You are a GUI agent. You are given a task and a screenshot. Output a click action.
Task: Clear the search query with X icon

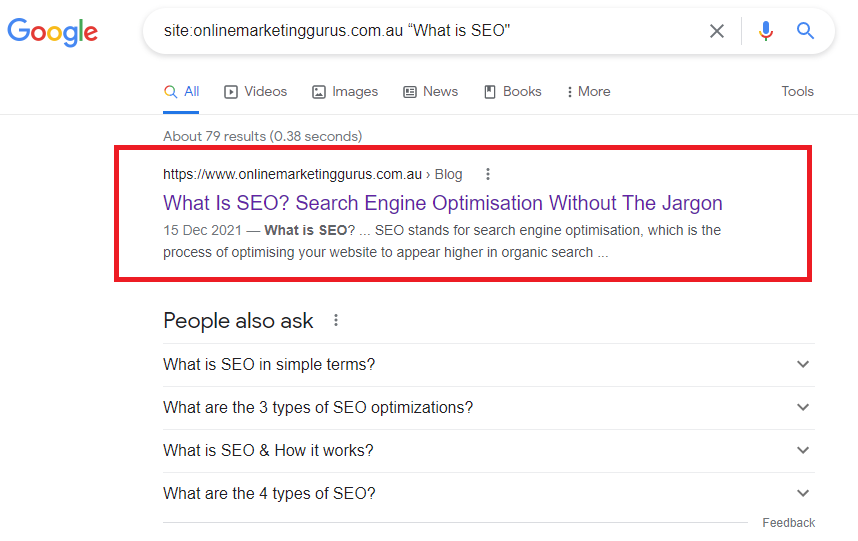click(x=717, y=31)
